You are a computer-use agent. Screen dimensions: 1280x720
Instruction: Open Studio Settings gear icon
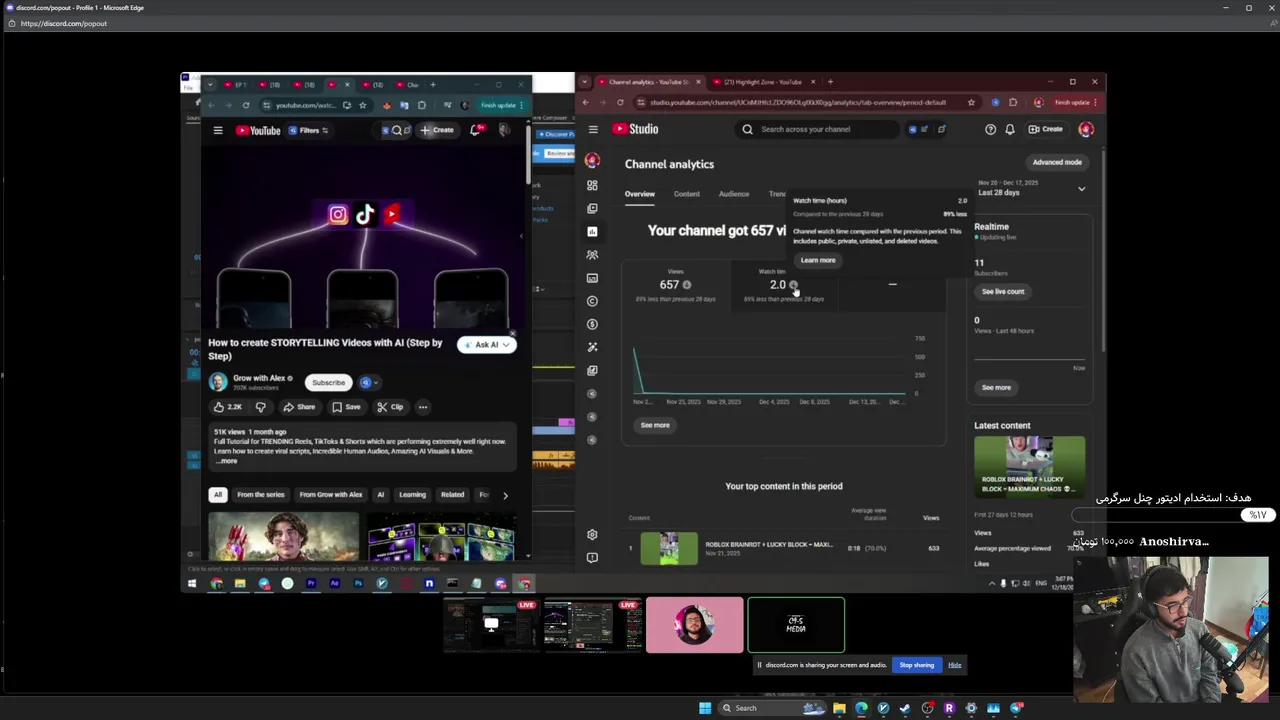click(592, 535)
